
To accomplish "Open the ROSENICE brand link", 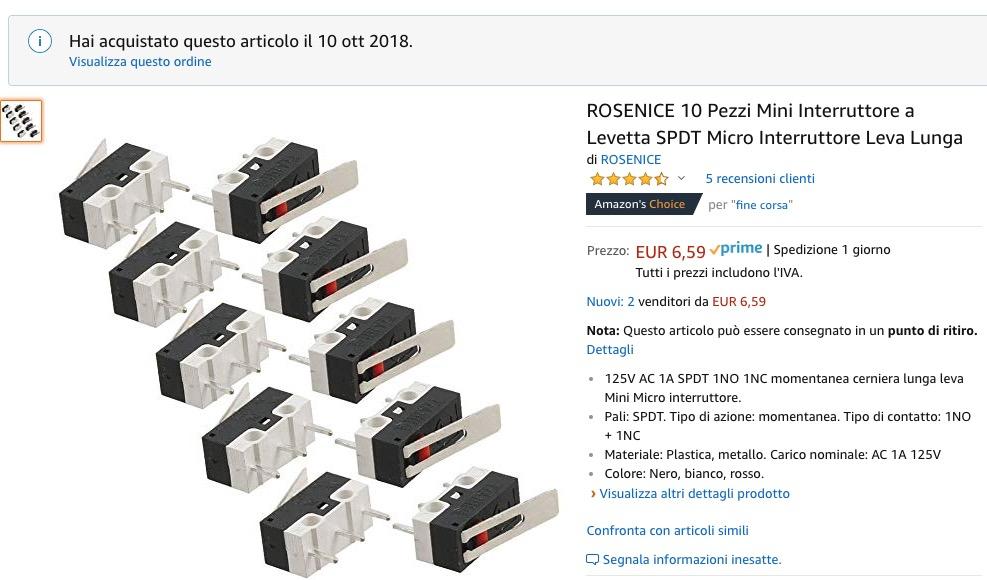I will coord(630,159).
